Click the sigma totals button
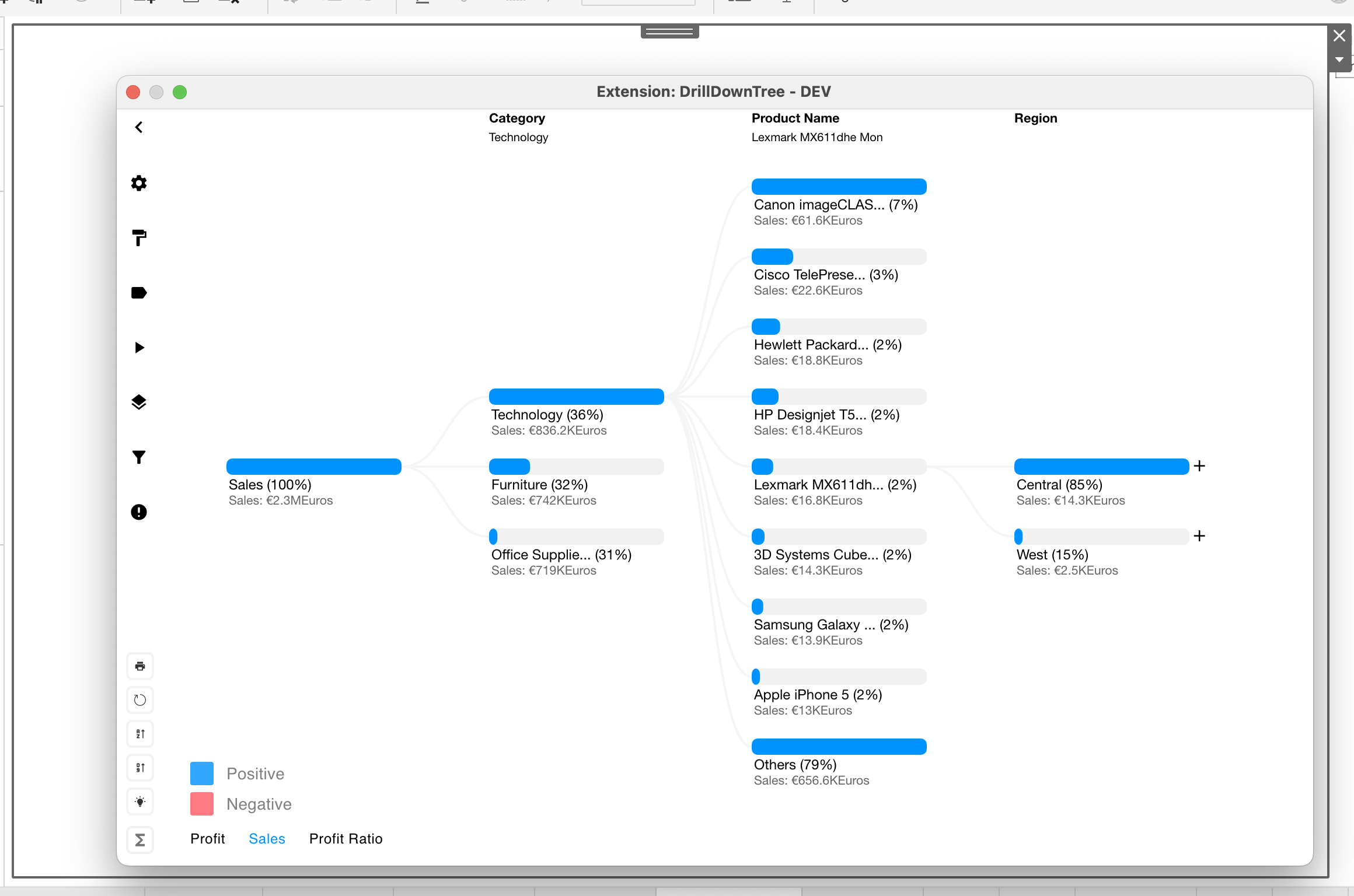 [x=140, y=840]
